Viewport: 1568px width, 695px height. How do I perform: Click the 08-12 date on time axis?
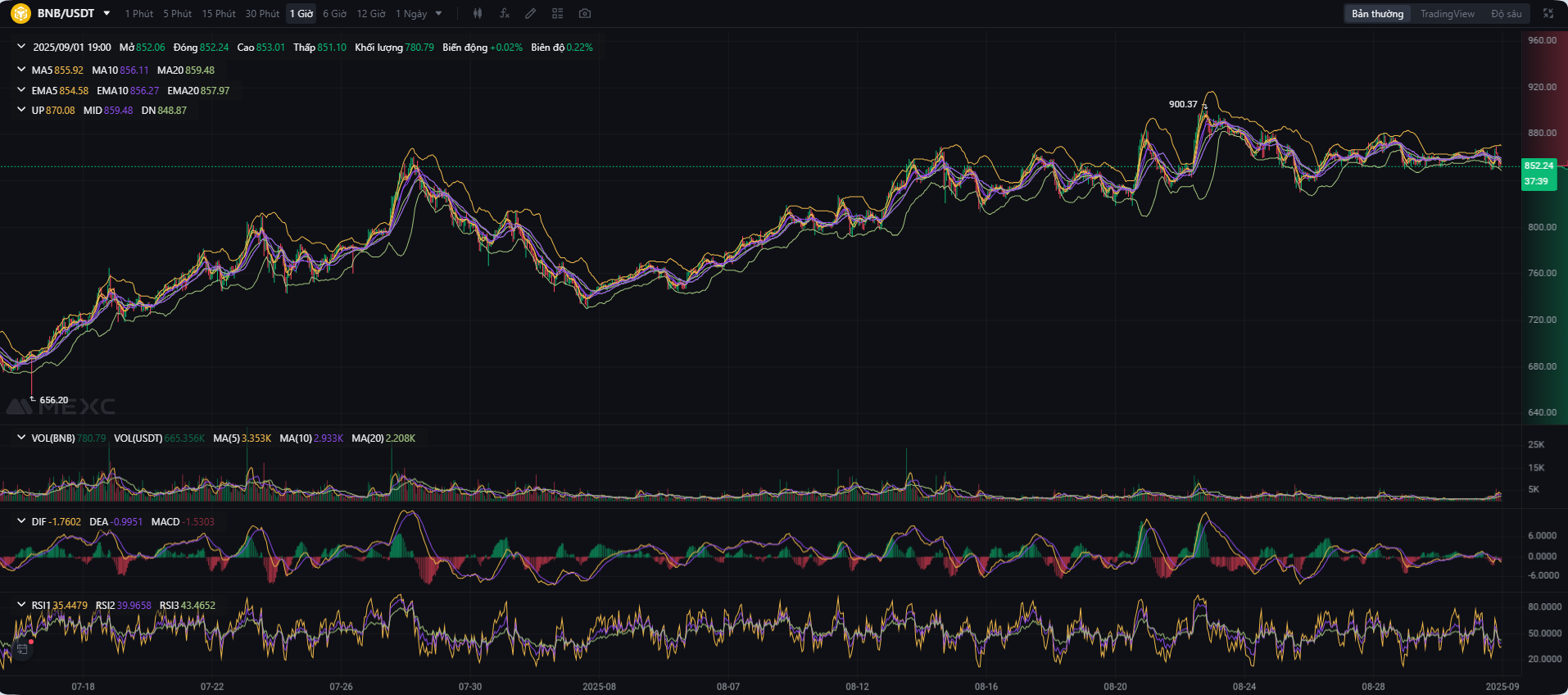tap(857, 686)
